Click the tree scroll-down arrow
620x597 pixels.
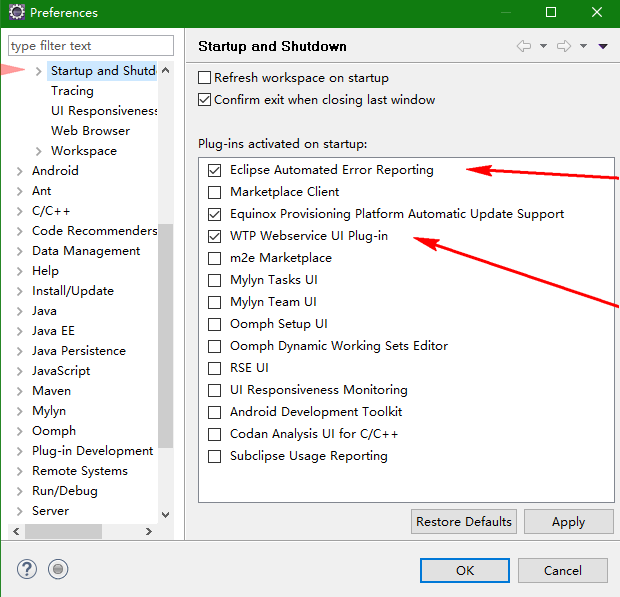166,515
